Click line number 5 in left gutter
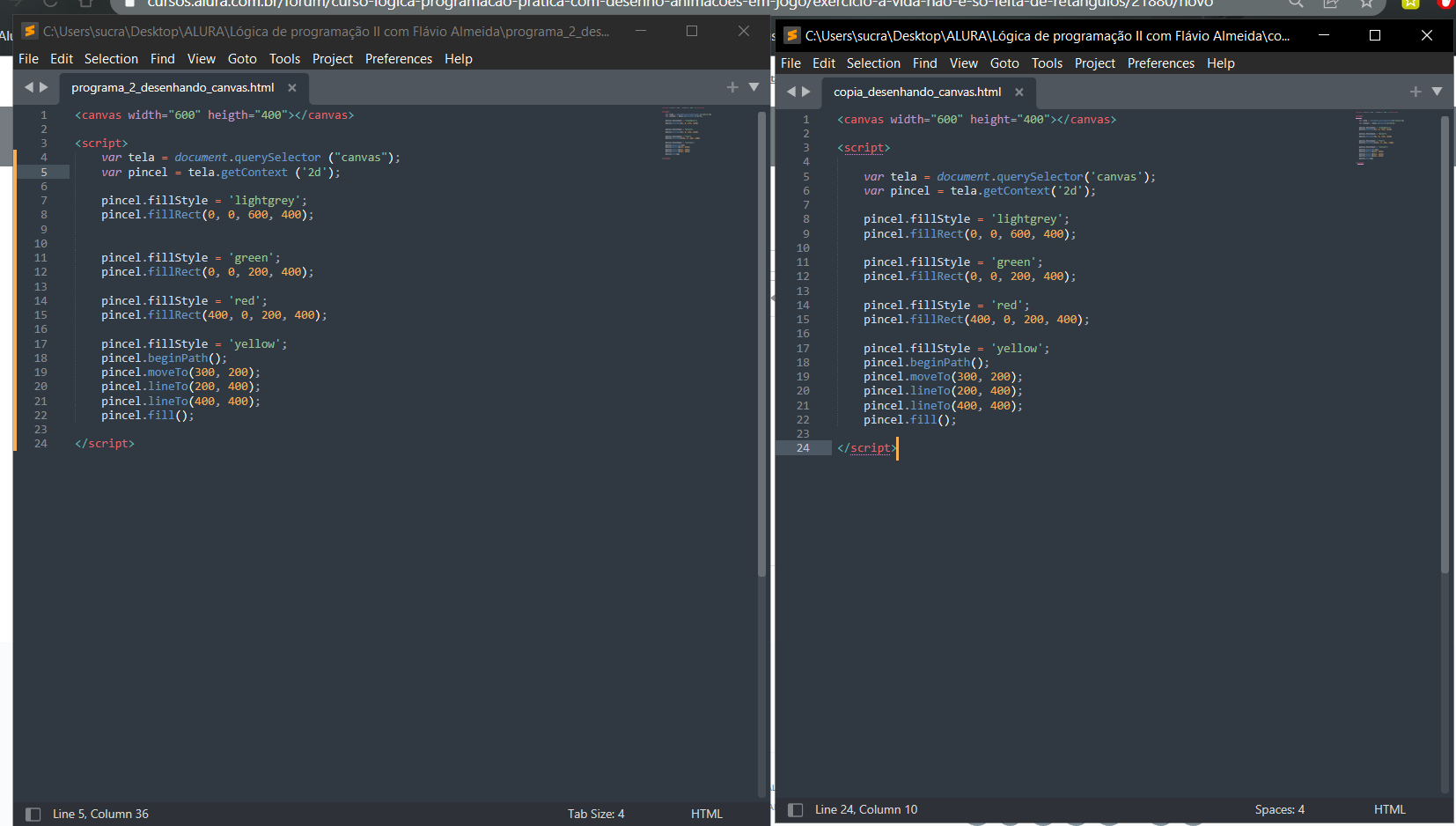The width and height of the screenshot is (1456, 826). [x=43, y=173]
